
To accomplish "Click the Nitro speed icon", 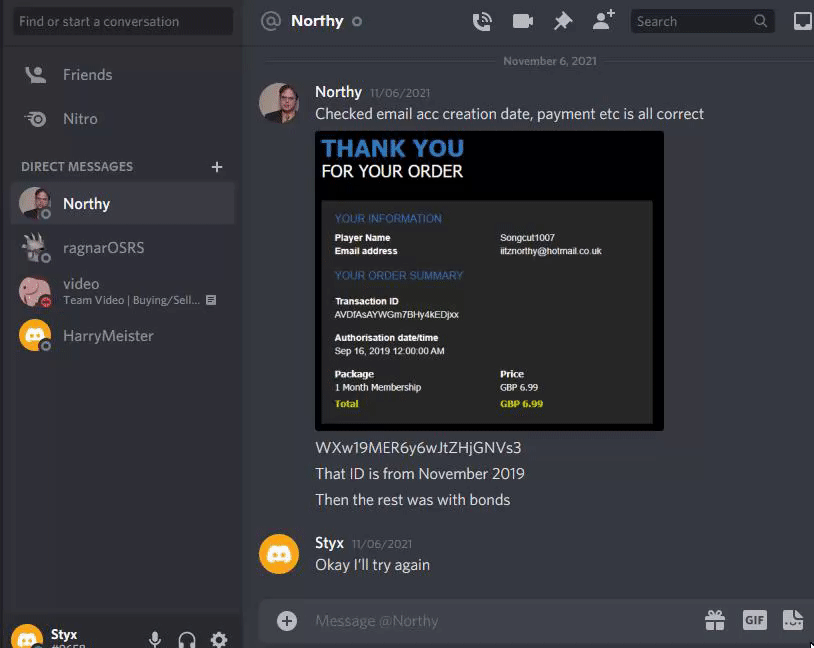I will (x=35, y=119).
